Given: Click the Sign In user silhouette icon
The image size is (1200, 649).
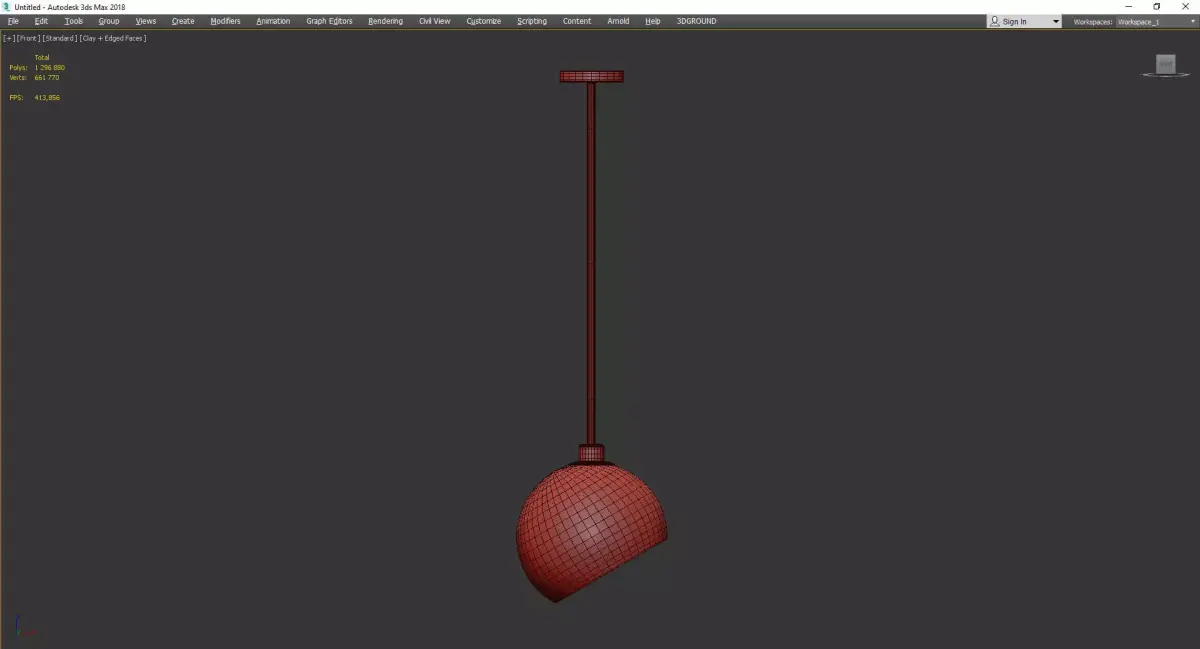Looking at the screenshot, I should (x=995, y=20).
